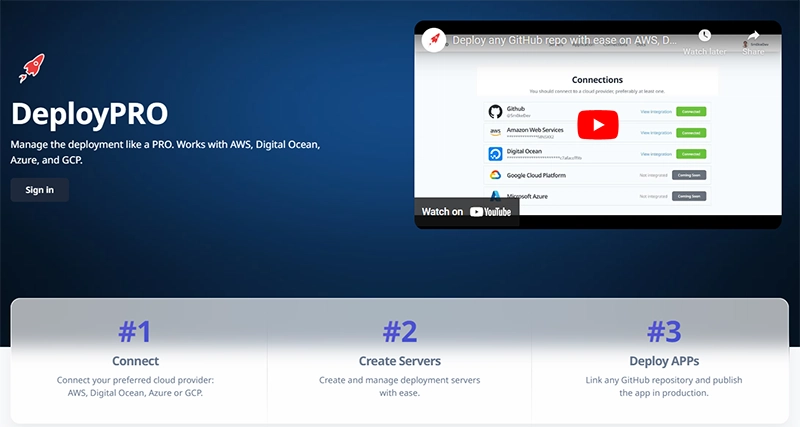Click the #1 step number
Screen dimensions: 800x427
click(x=135, y=332)
